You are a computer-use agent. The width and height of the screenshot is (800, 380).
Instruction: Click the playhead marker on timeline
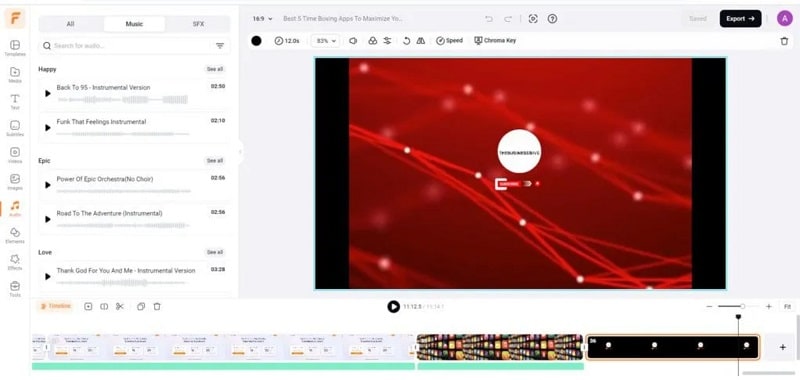click(738, 317)
